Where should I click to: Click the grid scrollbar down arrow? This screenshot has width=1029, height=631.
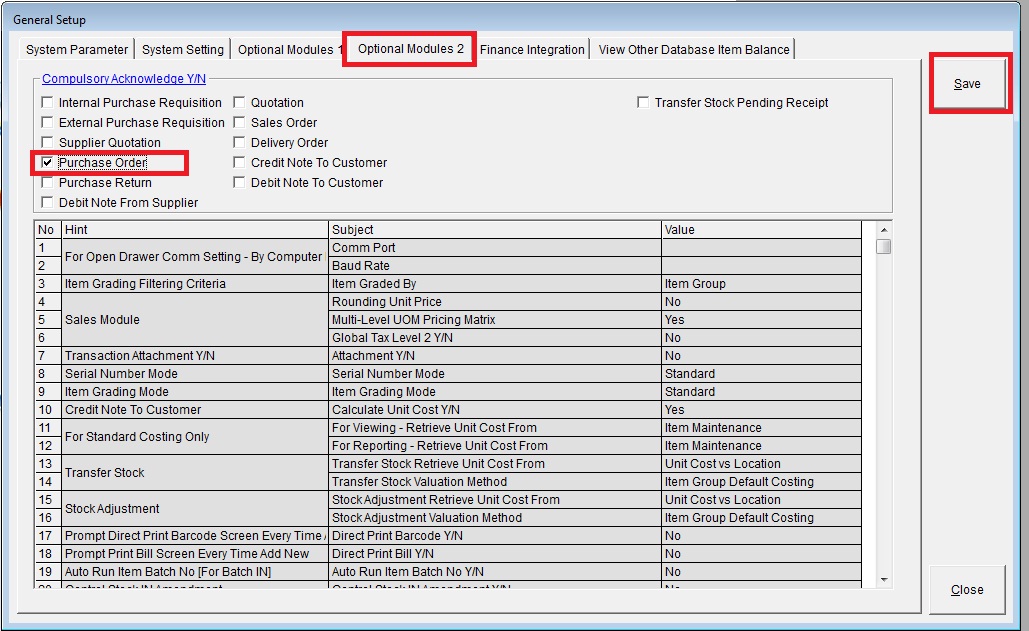(x=884, y=578)
